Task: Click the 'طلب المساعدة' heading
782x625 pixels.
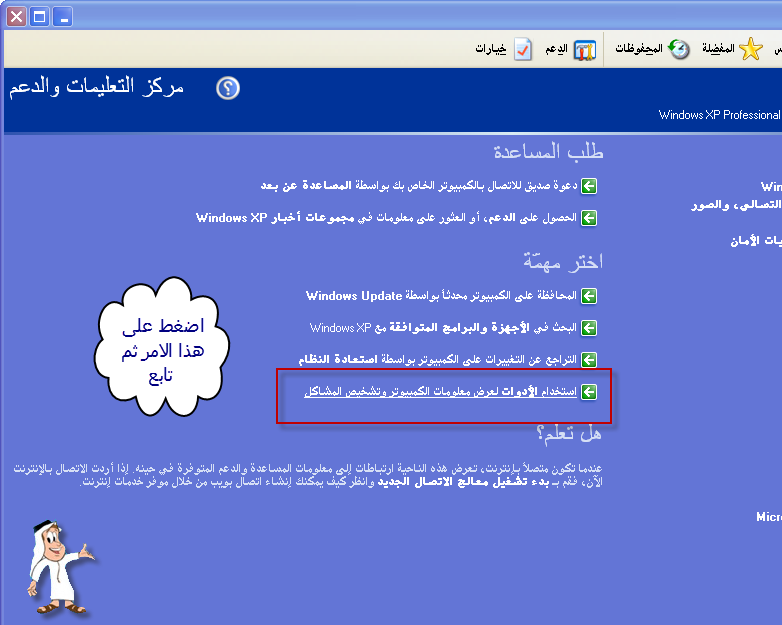Action: pos(548,152)
